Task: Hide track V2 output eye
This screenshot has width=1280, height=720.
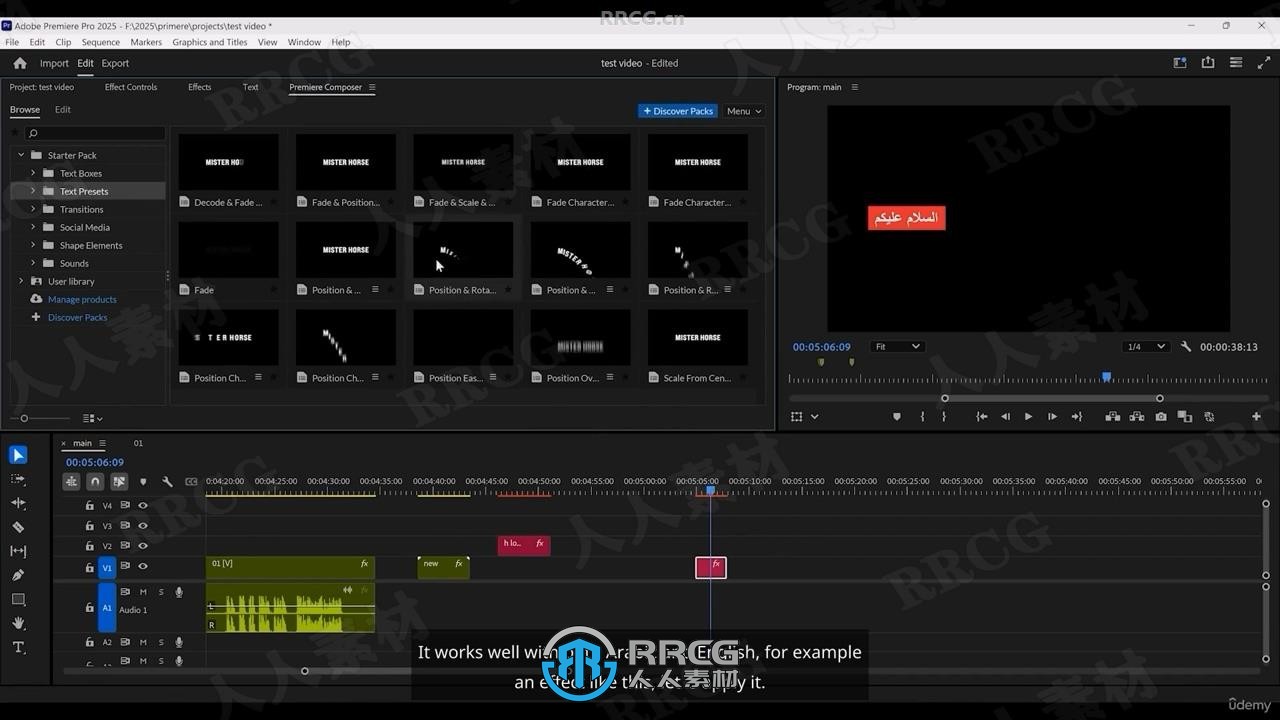Action: pos(143,546)
